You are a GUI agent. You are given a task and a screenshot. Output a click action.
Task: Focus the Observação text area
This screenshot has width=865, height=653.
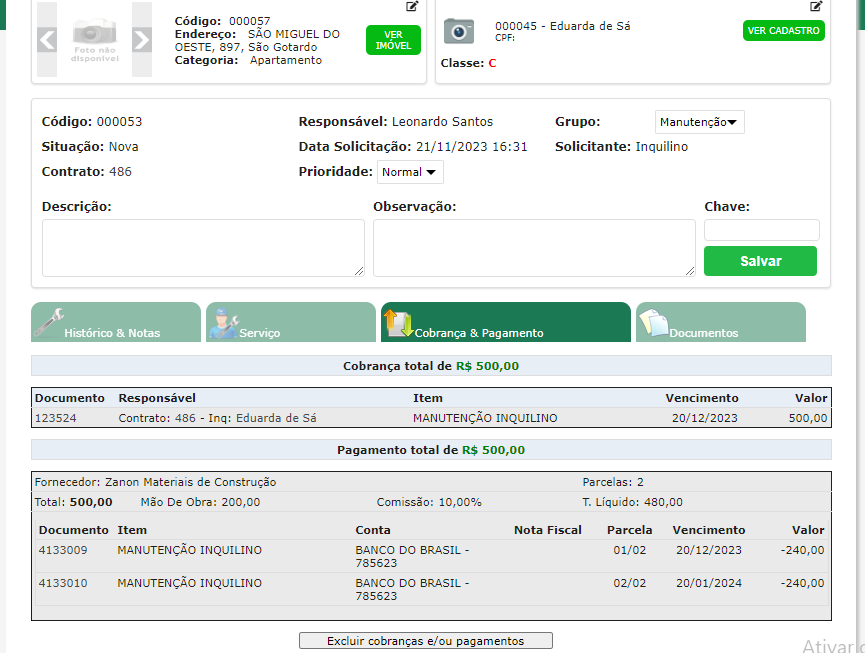tap(534, 248)
